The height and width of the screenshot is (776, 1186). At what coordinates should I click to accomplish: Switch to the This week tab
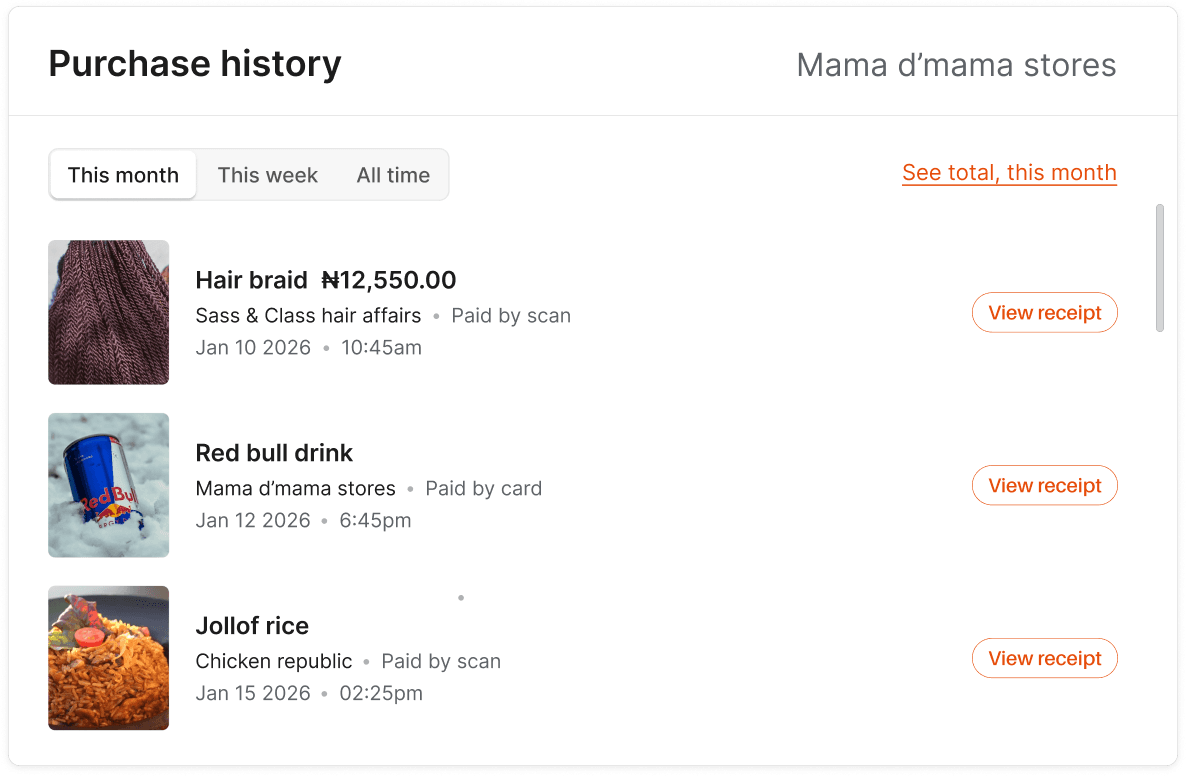(267, 175)
